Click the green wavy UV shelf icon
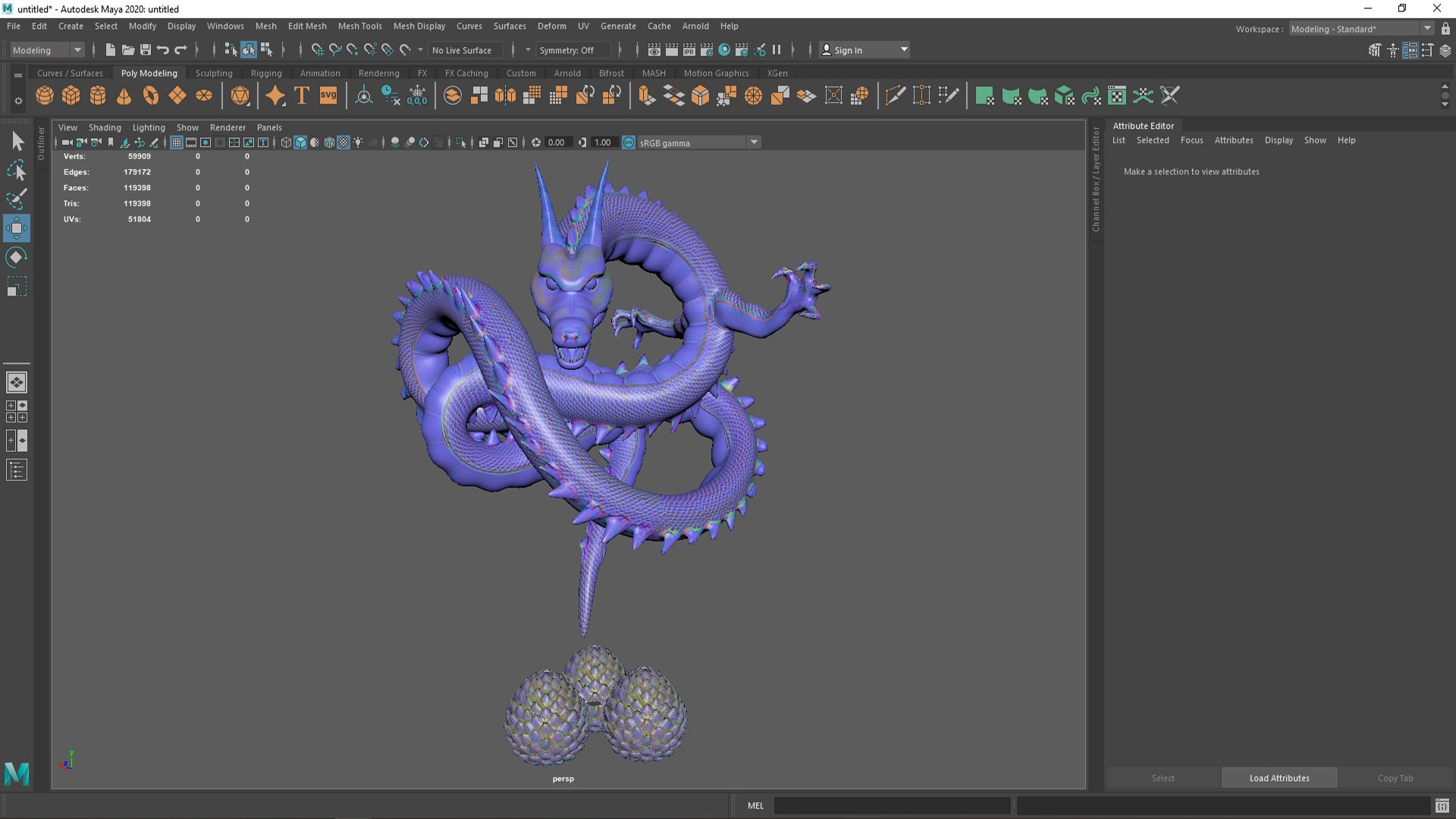1456x819 pixels. coord(1091,96)
